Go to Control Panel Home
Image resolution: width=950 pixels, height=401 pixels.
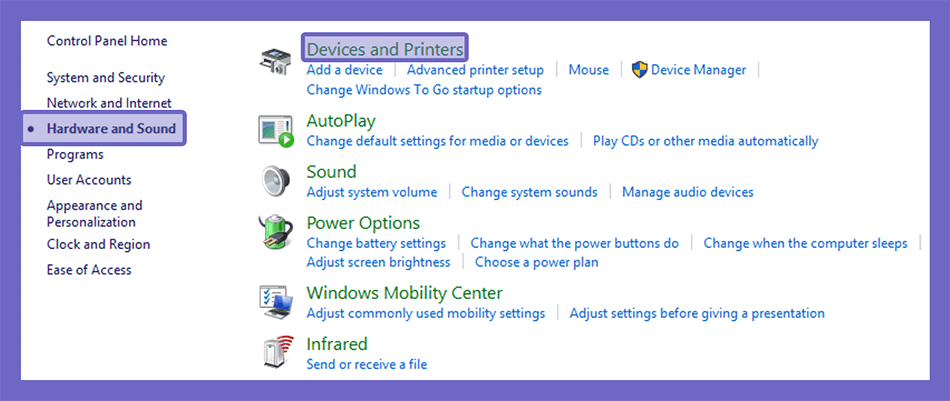tap(107, 41)
